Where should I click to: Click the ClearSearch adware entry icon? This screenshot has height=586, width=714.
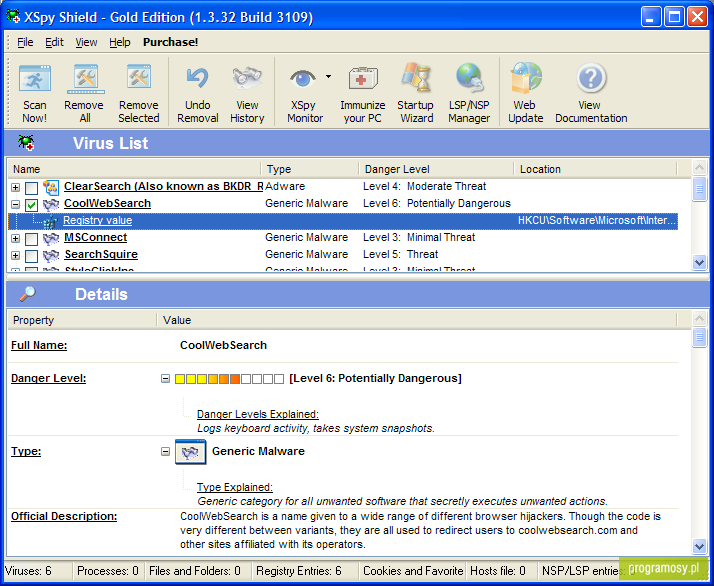tap(51, 187)
